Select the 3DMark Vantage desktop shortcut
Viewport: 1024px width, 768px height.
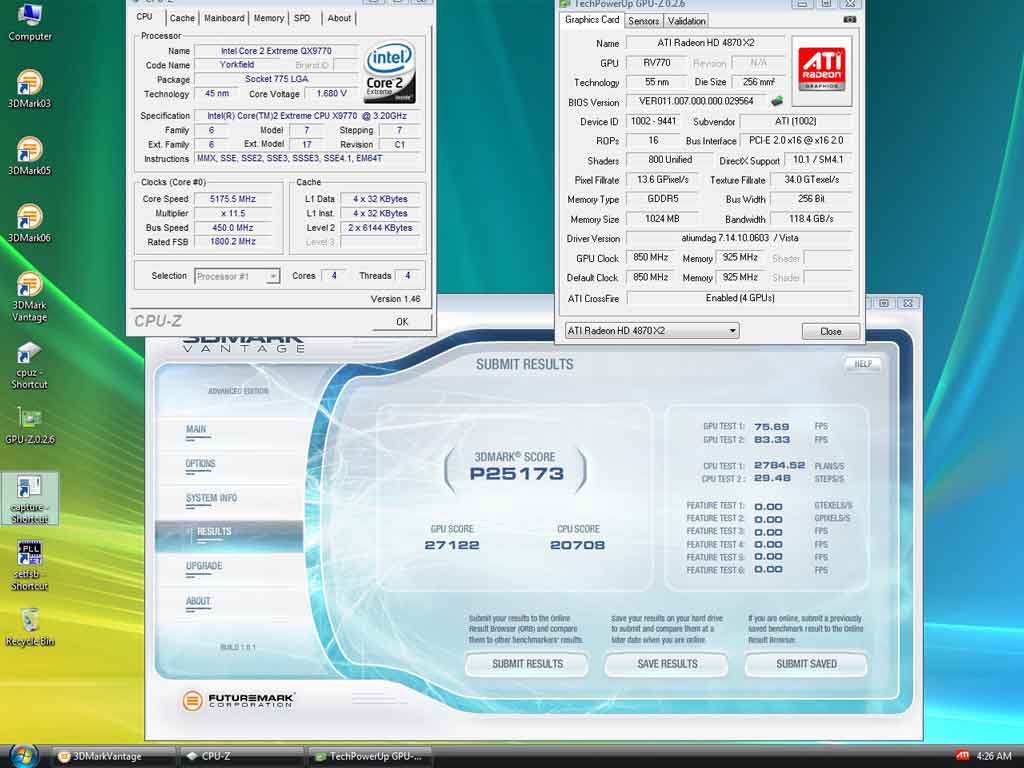coord(29,297)
